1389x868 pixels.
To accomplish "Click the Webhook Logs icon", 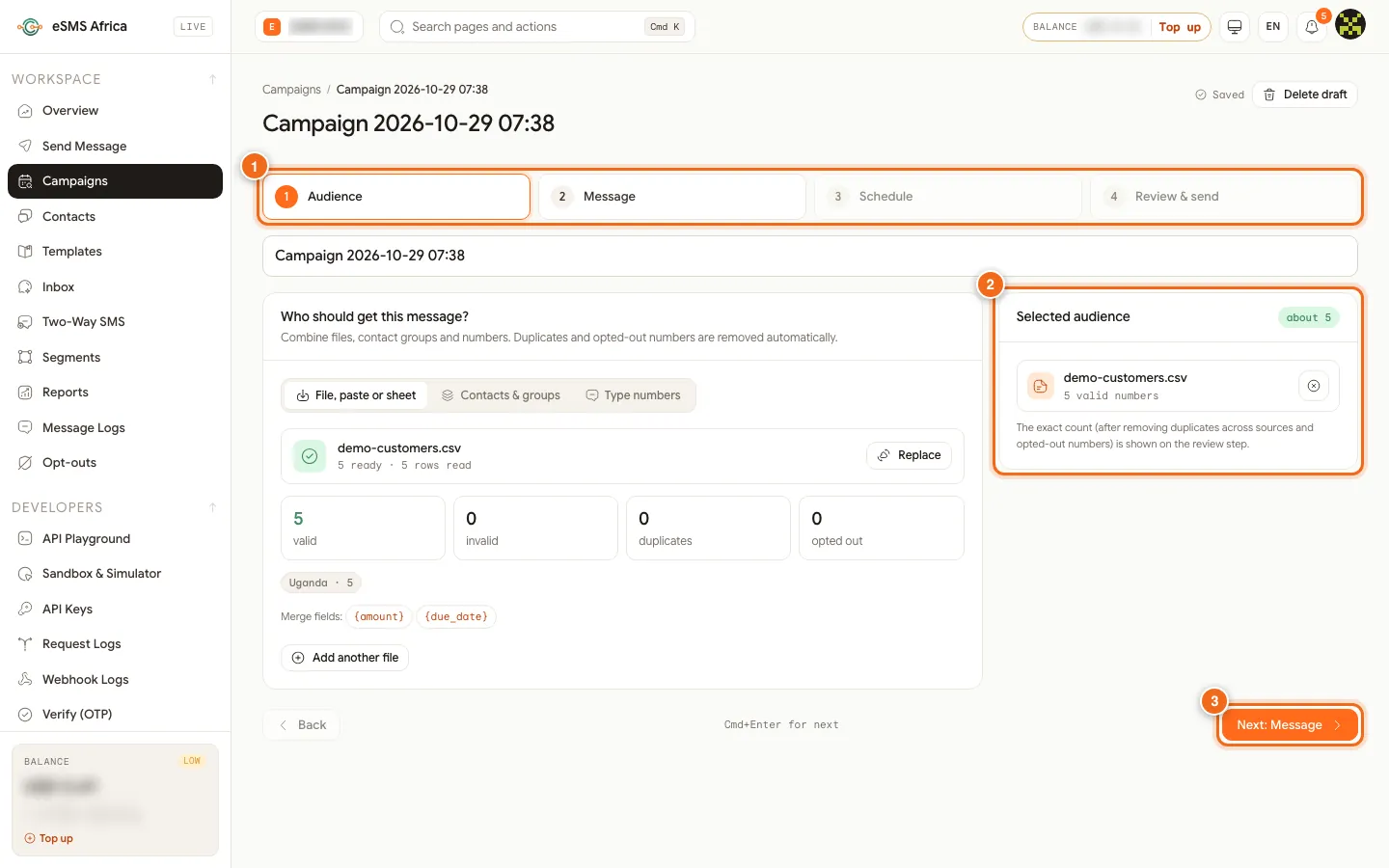I will coord(25,679).
